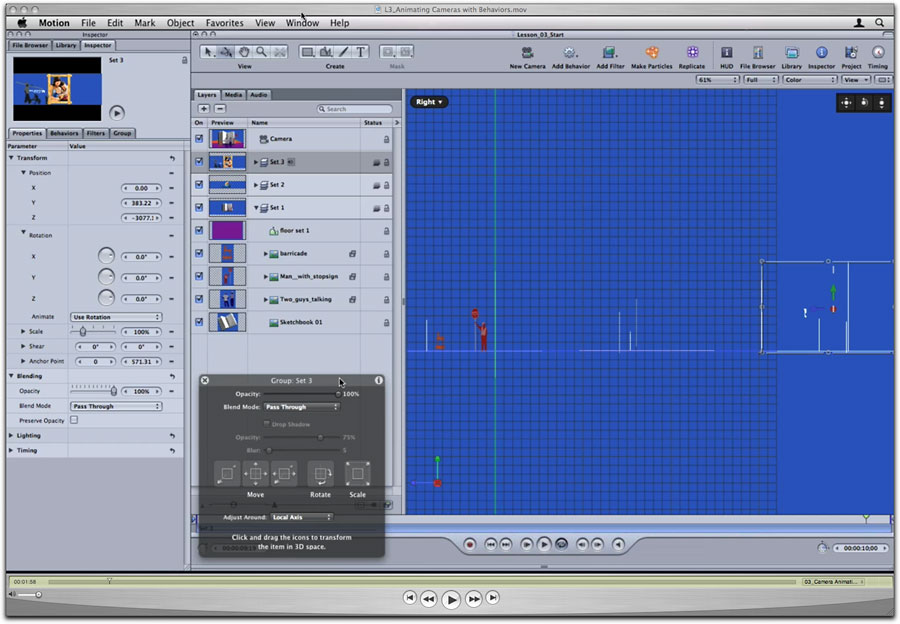Click the Add Filter toolbar icon
Screen dimensions: 900x624
coord(609,53)
